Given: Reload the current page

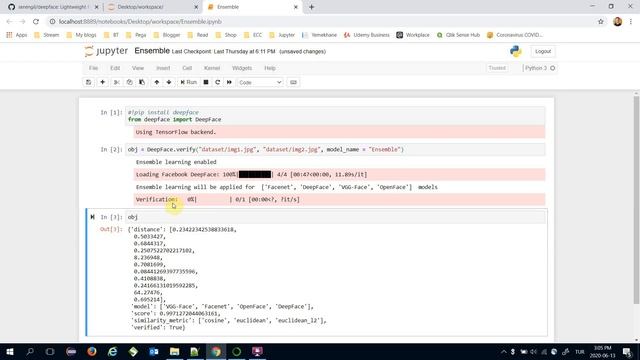Looking at the screenshot, I should point(36,22).
